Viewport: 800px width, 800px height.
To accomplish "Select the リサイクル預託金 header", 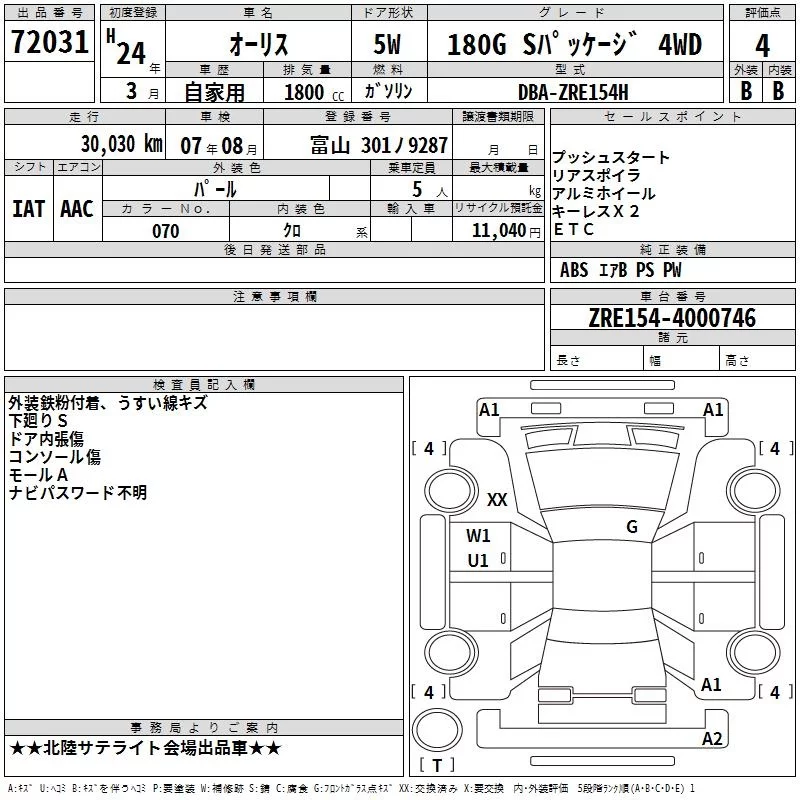I will coord(498,208).
